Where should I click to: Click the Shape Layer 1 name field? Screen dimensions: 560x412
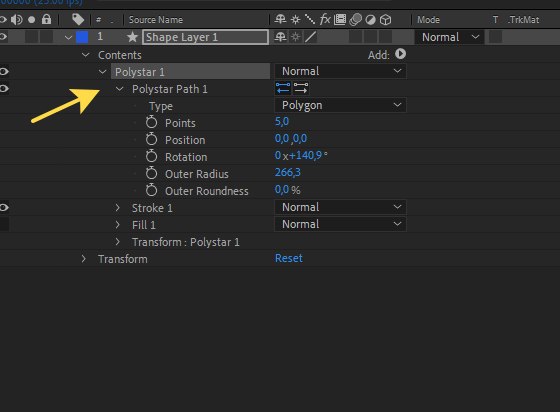(205, 37)
